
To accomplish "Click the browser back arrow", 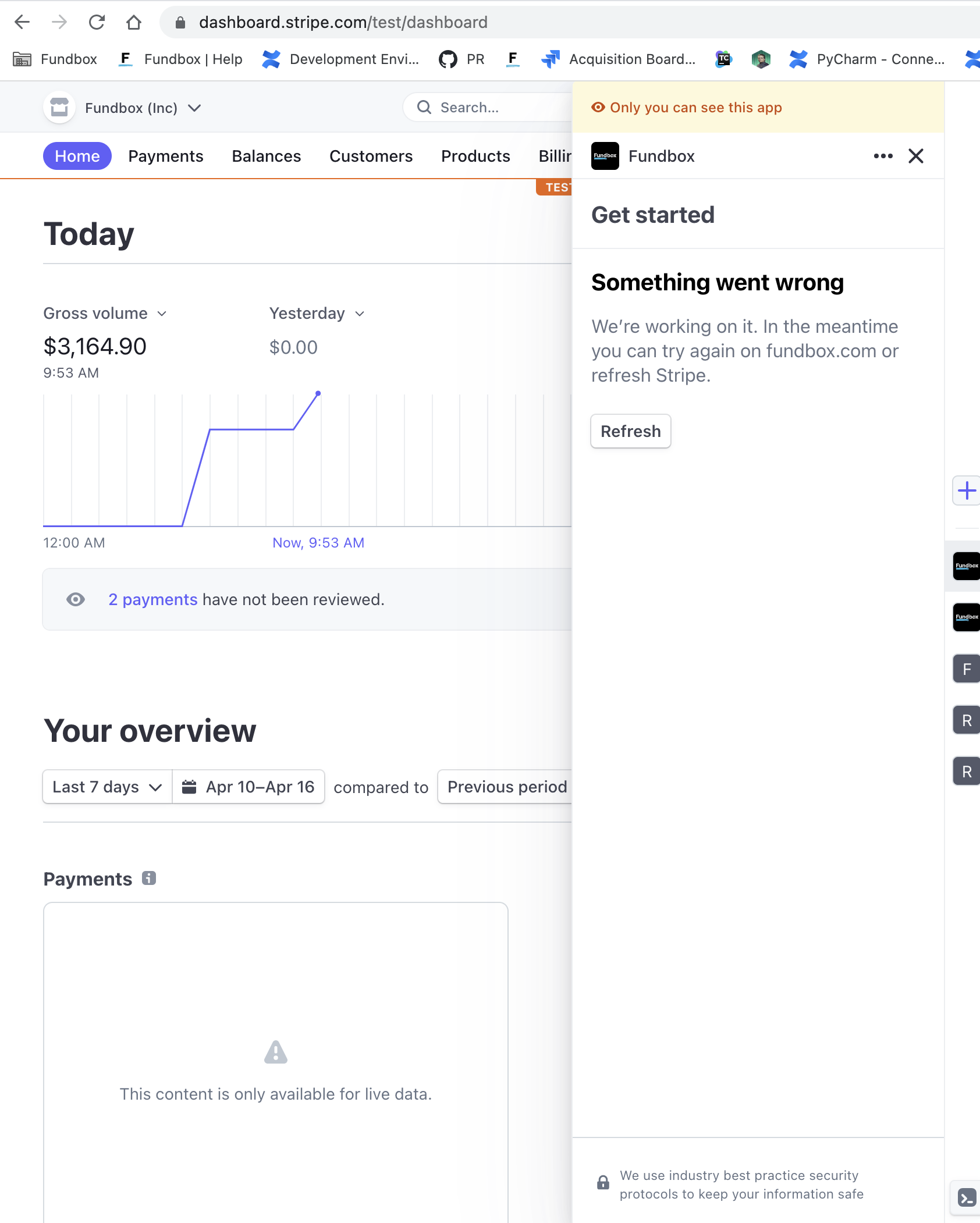I will tap(22, 22).
